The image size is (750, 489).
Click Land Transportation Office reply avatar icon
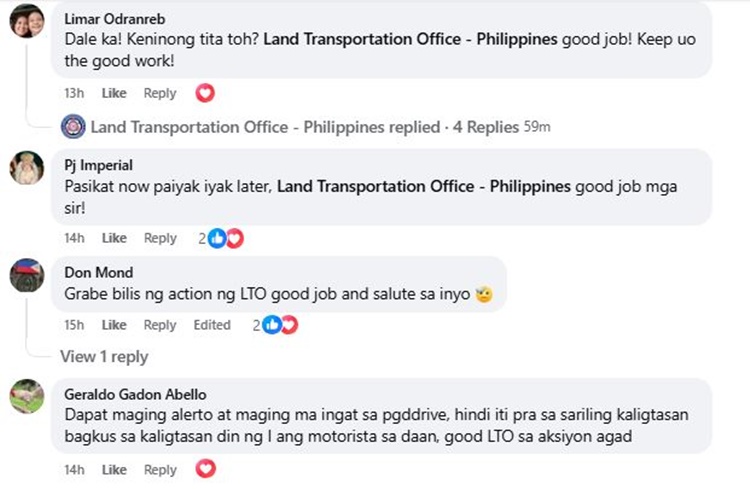point(73,127)
